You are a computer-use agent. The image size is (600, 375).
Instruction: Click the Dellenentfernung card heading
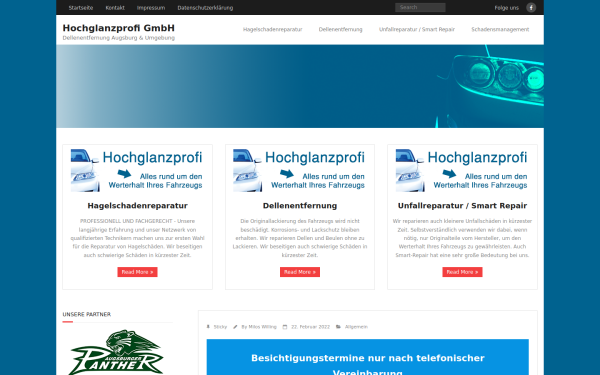pyautogui.click(x=300, y=206)
